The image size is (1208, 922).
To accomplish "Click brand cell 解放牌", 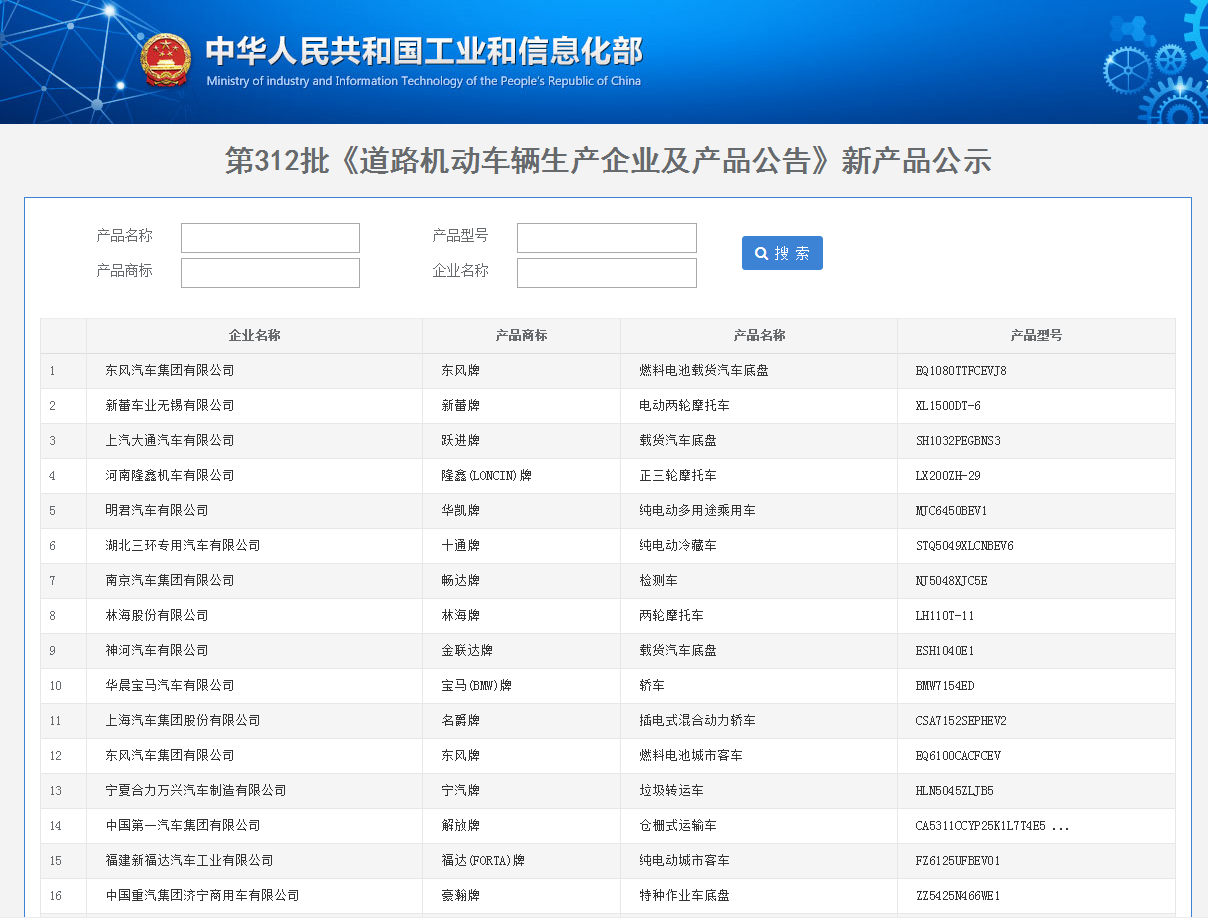I will click(460, 826).
